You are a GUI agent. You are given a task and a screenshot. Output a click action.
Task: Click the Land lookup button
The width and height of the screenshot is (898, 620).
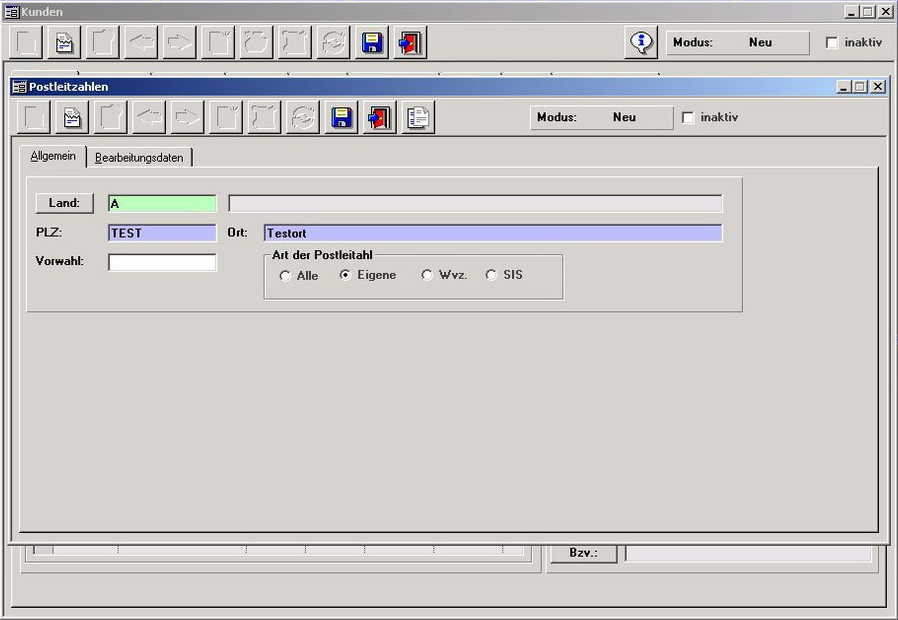[64, 203]
